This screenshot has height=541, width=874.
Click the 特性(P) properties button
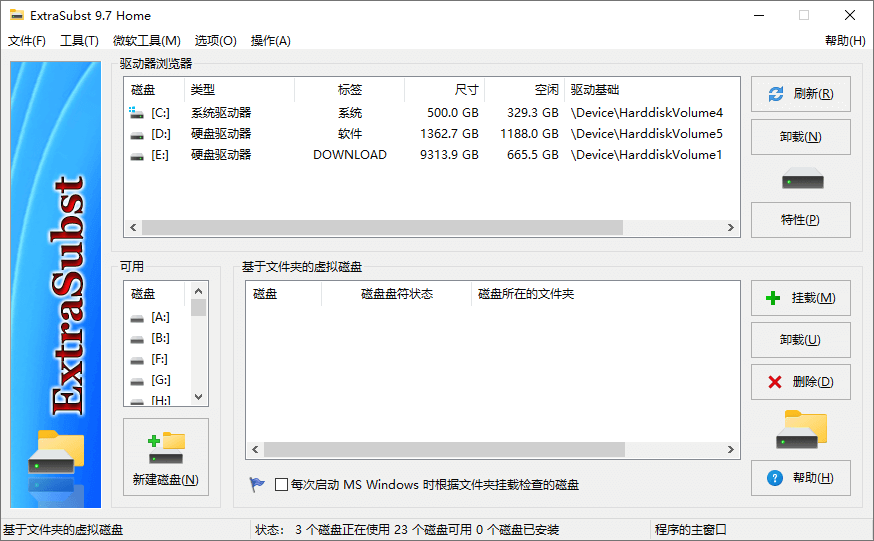(x=800, y=220)
